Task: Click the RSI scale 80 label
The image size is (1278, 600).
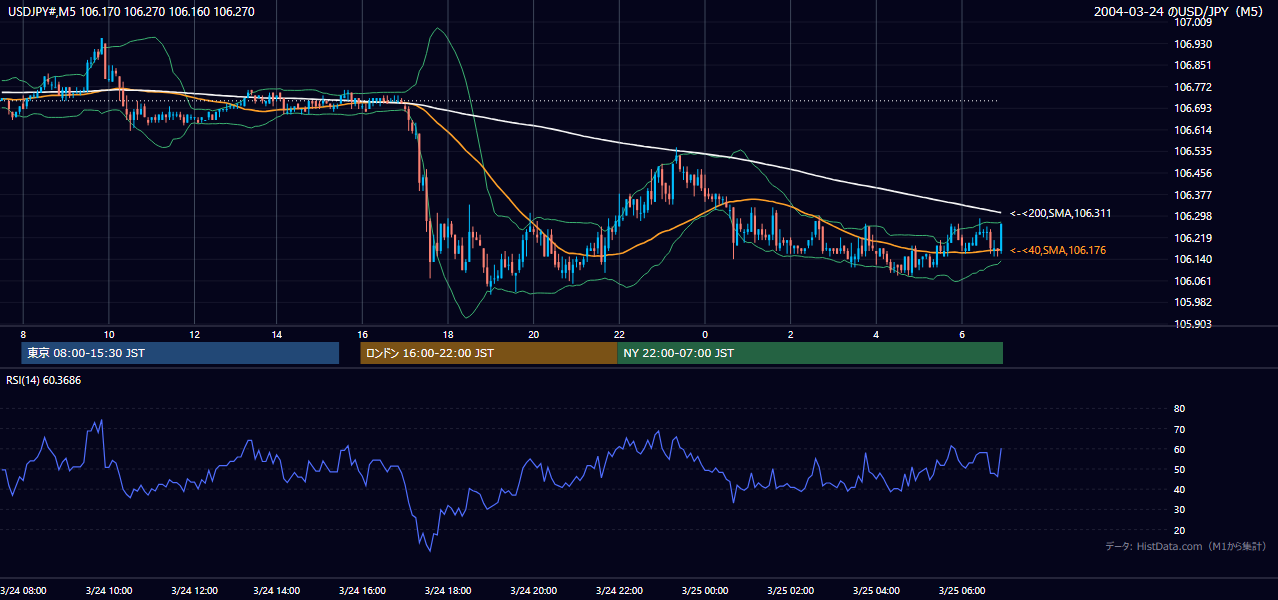Action: tap(1180, 409)
